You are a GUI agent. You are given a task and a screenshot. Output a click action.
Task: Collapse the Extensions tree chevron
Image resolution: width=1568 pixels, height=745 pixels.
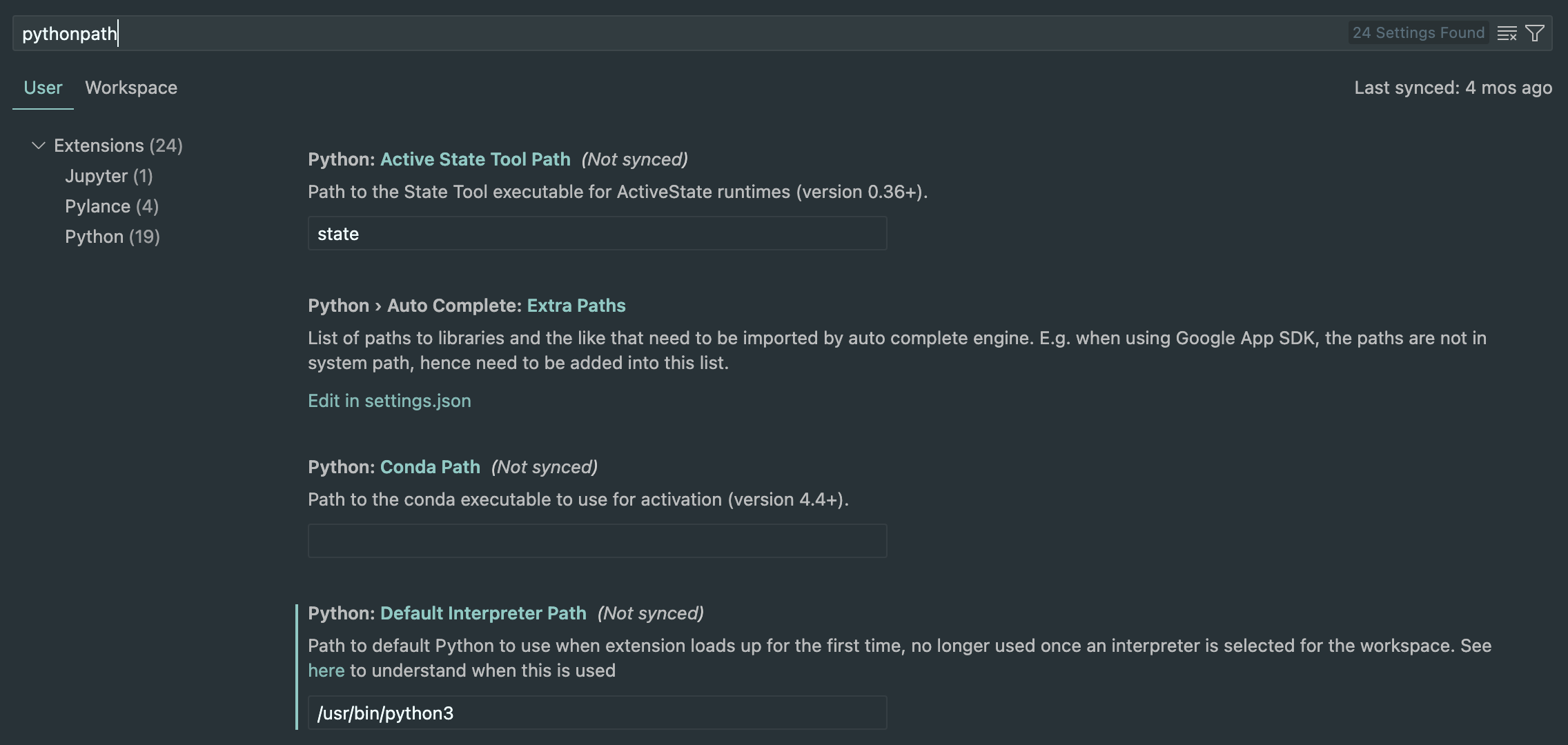pyautogui.click(x=39, y=146)
